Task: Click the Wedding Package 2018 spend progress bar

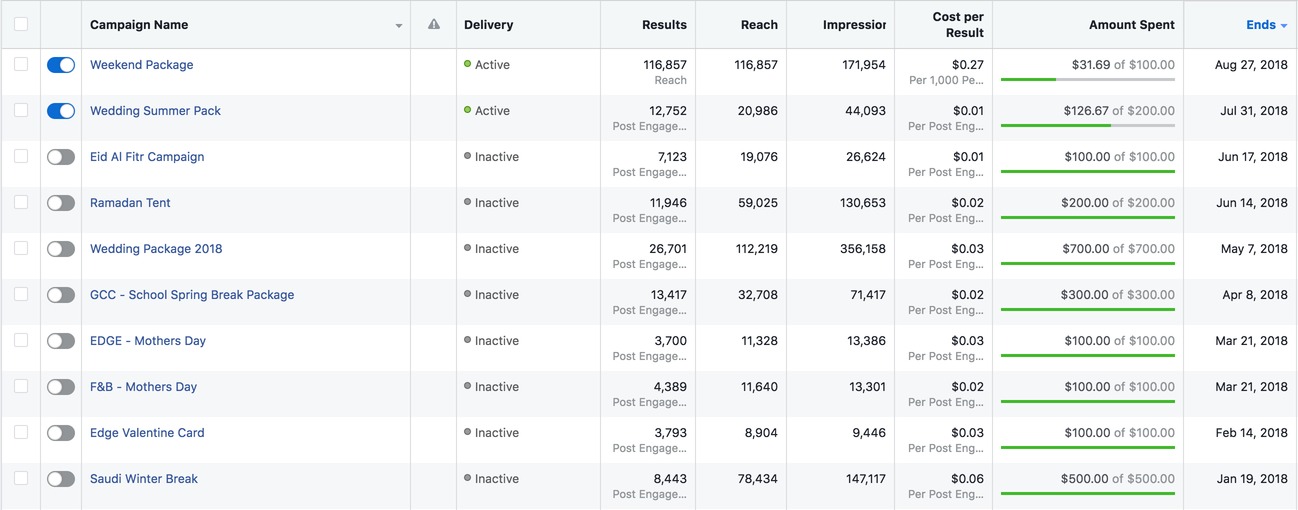Action: click(1088, 263)
